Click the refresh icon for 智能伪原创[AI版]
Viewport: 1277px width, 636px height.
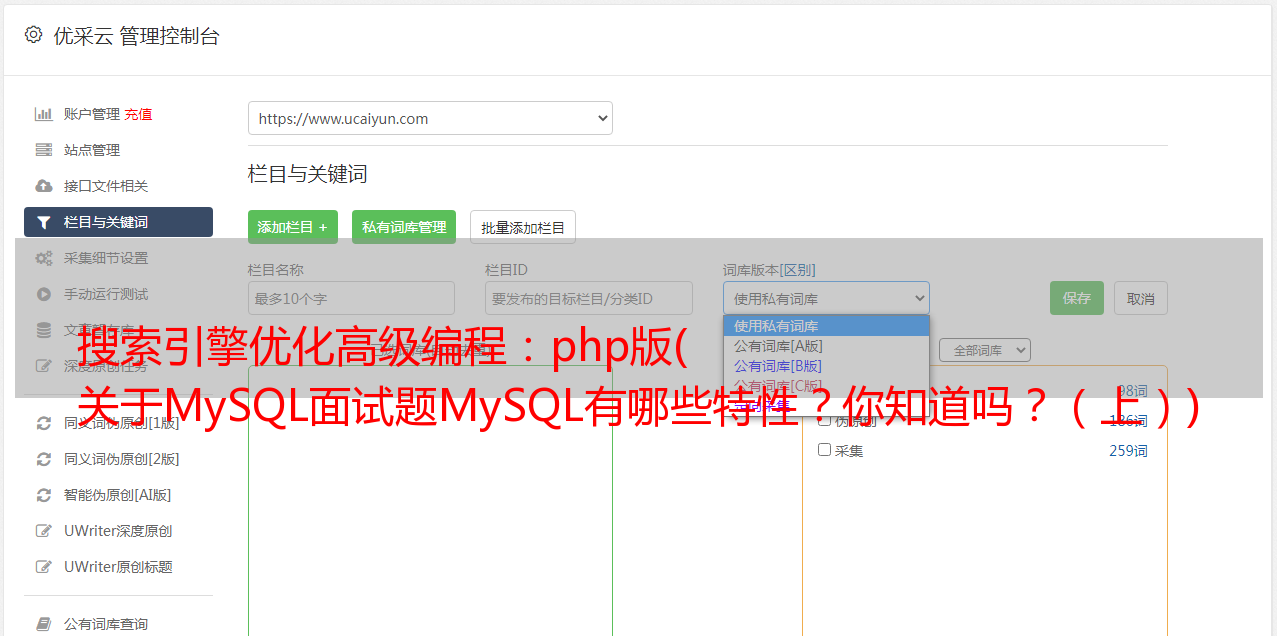44,495
